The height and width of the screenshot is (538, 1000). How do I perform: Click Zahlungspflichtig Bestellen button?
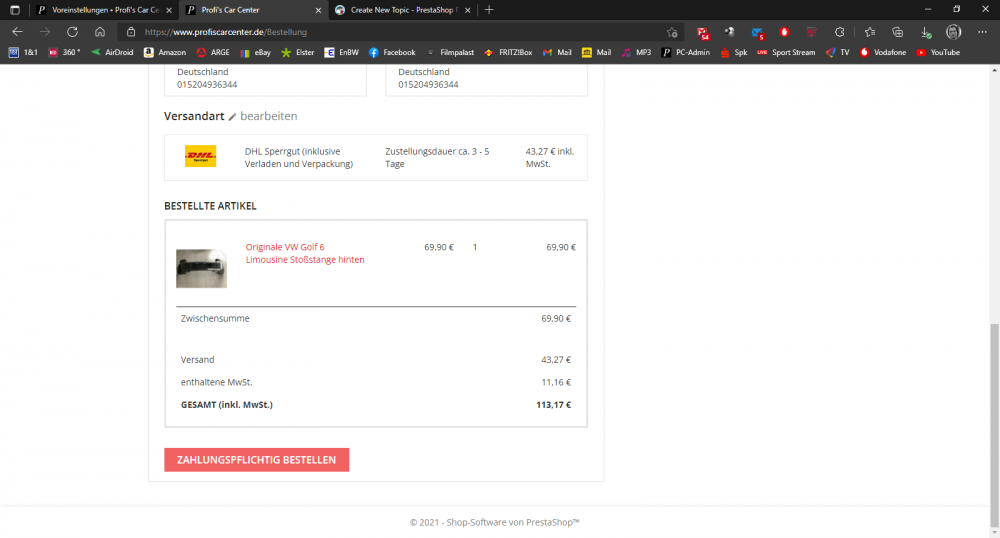point(256,460)
